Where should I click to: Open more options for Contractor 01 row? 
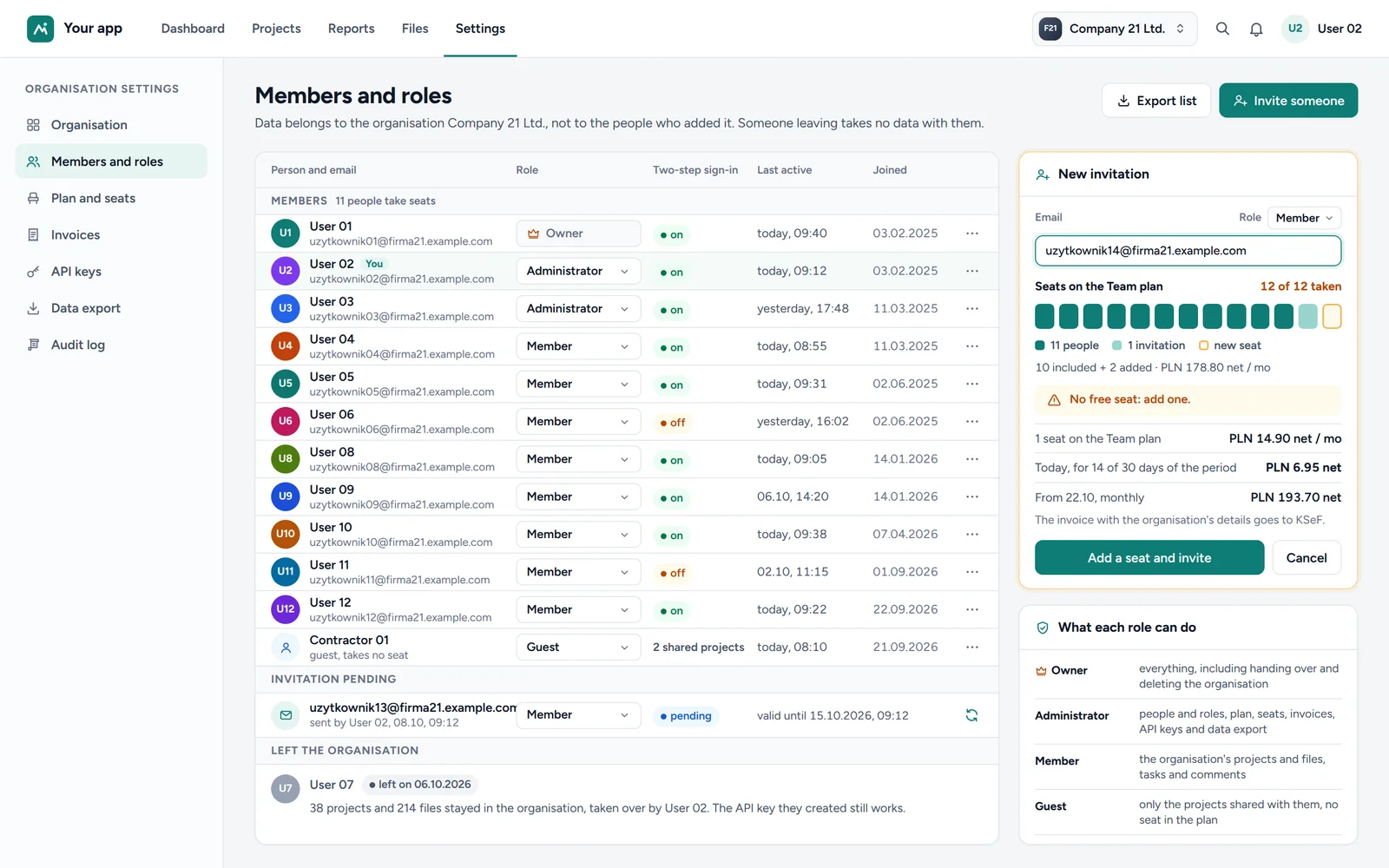pos(972,647)
